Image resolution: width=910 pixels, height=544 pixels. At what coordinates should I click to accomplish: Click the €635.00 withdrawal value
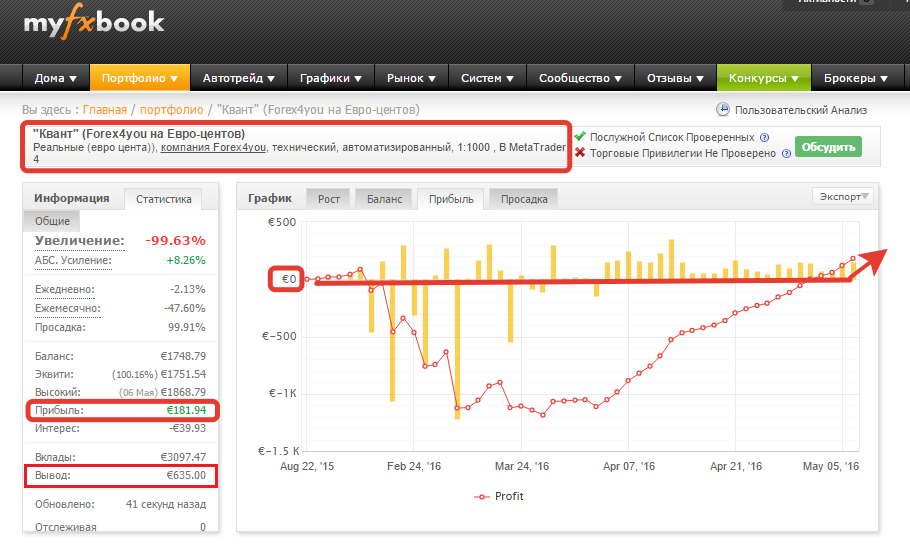[x=186, y=475]
